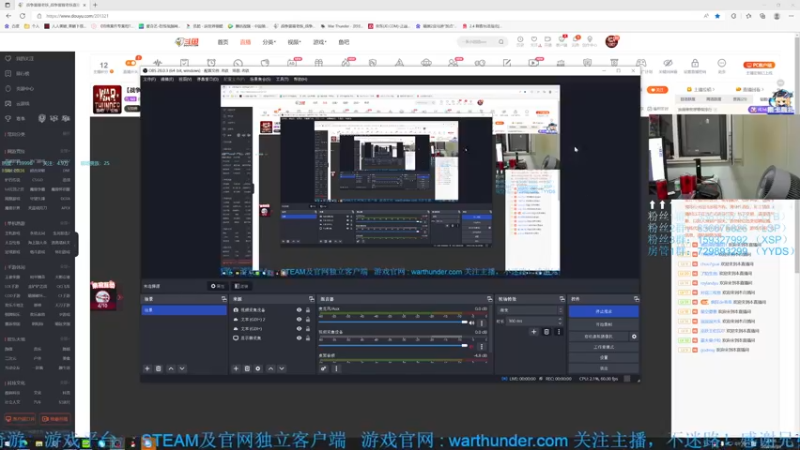Go to 首页 tab in Douyu navigation
Screen dimensions: 800x450
tap(223, 42)
